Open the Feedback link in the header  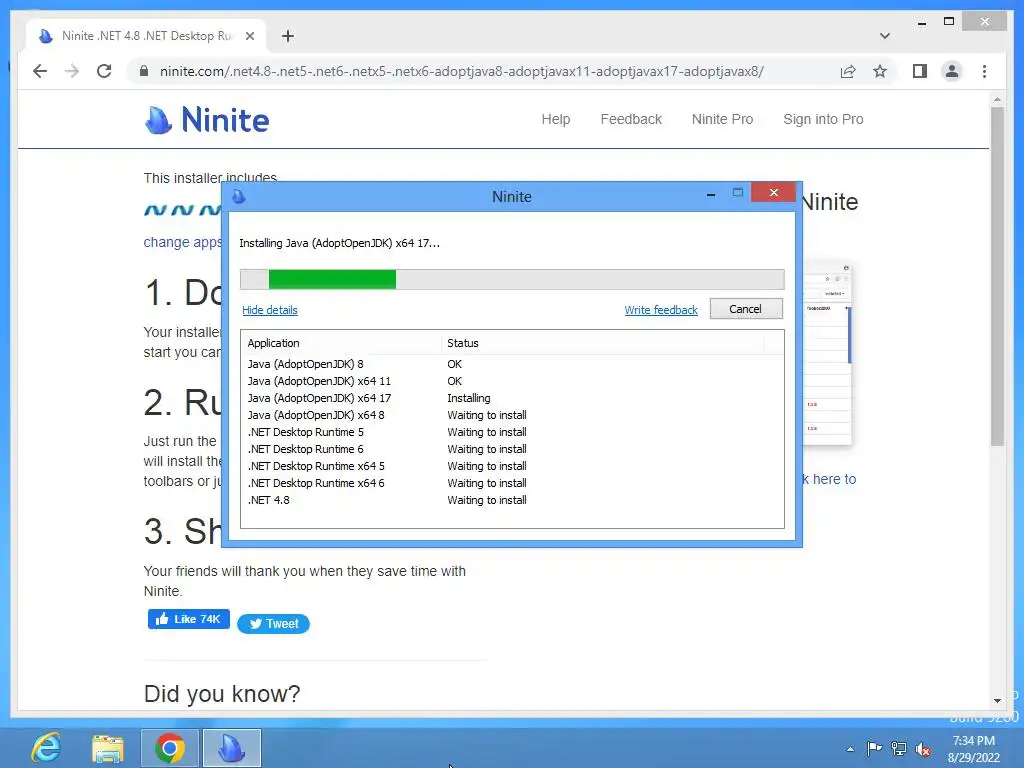631,119
